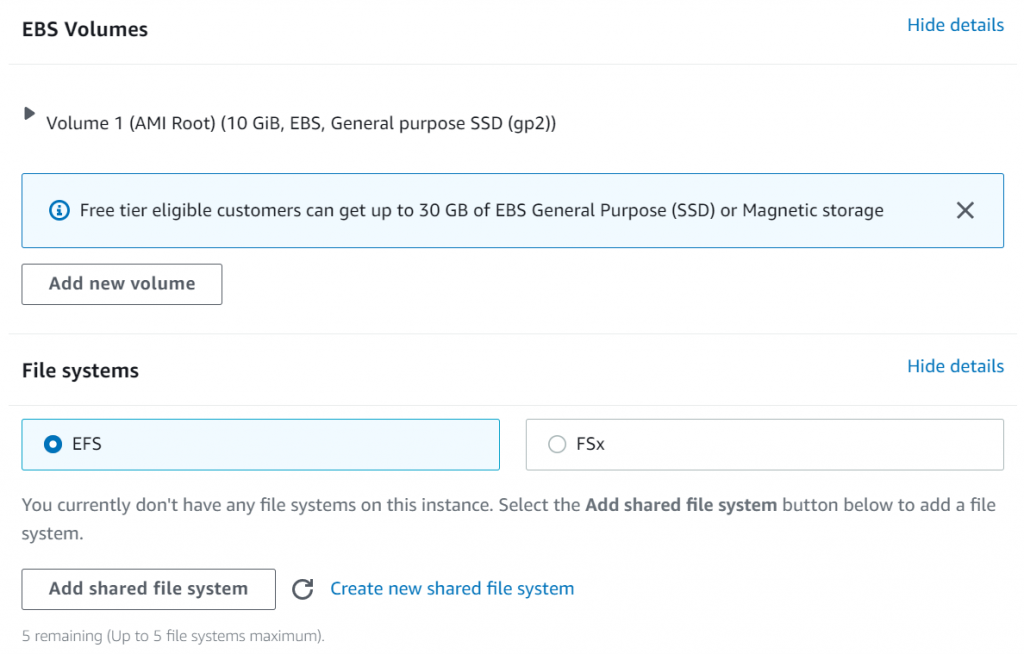Open Create new shared file system
Viewport: 1024px width, 654px height.
pyautogui.click(x=451, y=589)
